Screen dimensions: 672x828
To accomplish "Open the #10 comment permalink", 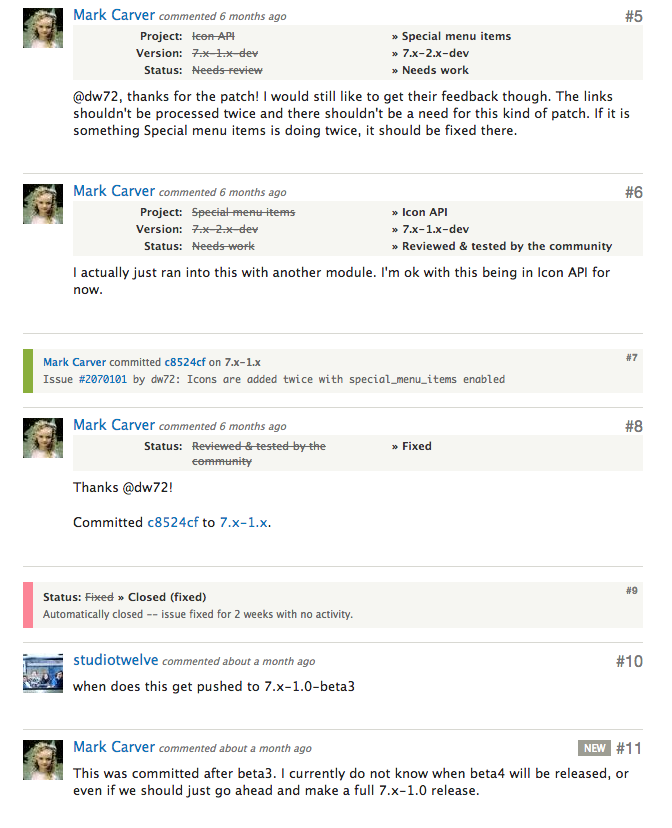I will [x=629, y=661].
